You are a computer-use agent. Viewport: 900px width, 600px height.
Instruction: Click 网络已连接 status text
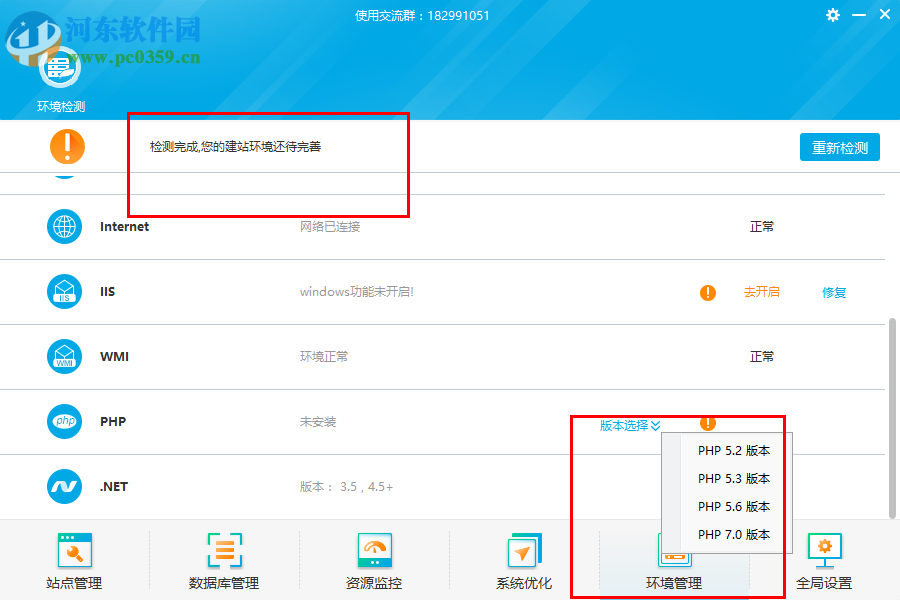tap(330, 226)
